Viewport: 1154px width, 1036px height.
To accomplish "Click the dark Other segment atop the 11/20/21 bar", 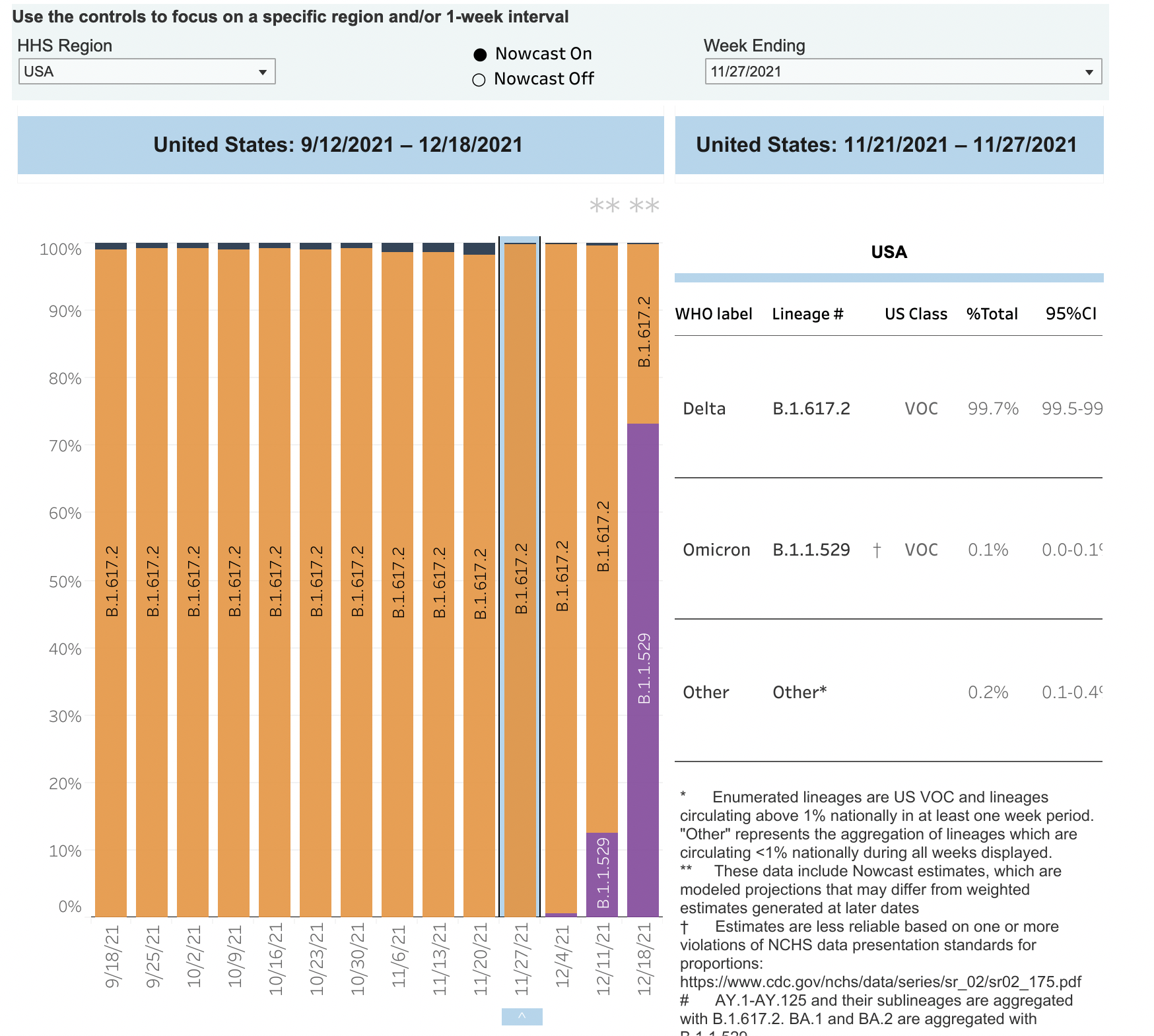I will [481, 249].
